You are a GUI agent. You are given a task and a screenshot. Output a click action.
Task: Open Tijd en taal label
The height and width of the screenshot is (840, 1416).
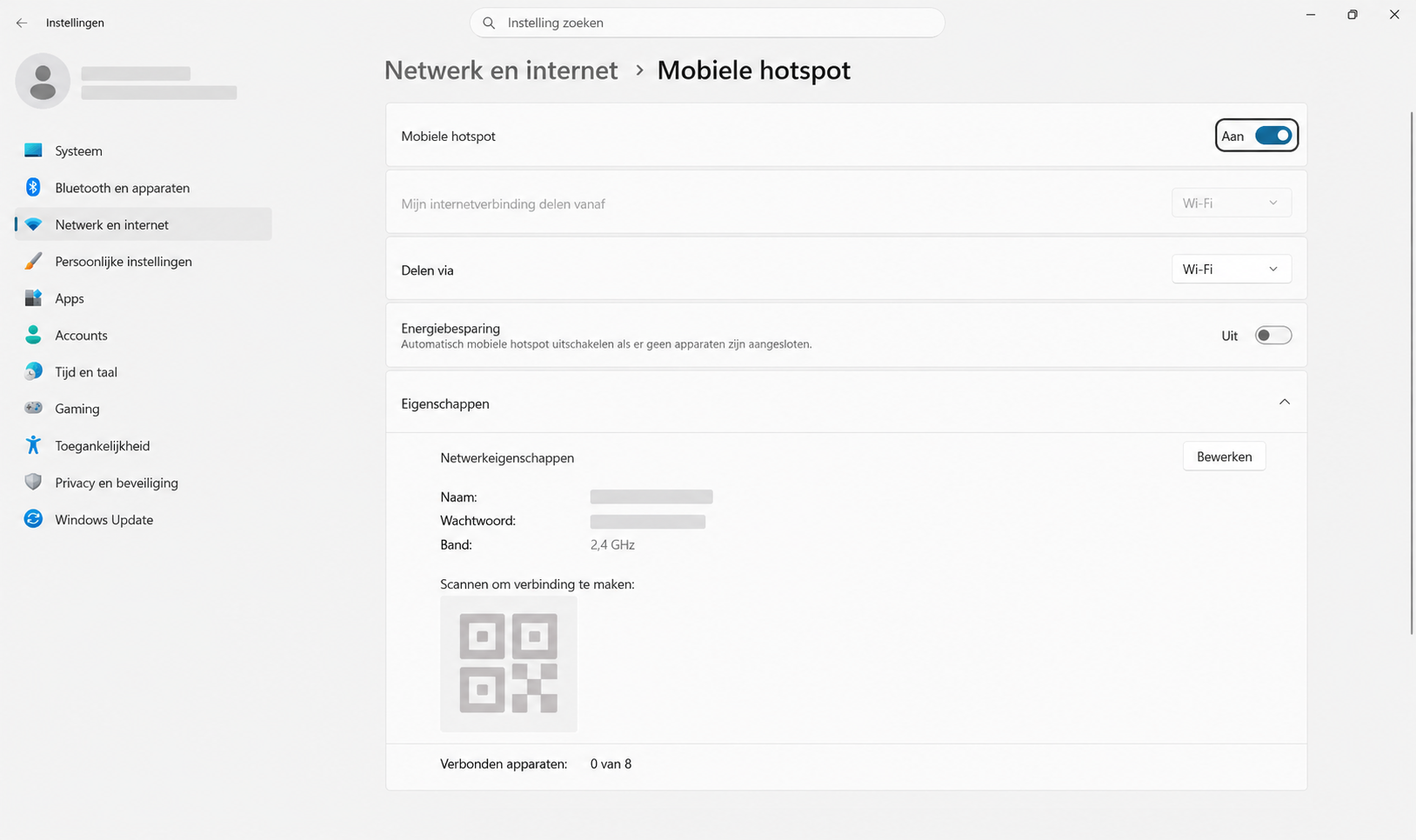point(86,372)
